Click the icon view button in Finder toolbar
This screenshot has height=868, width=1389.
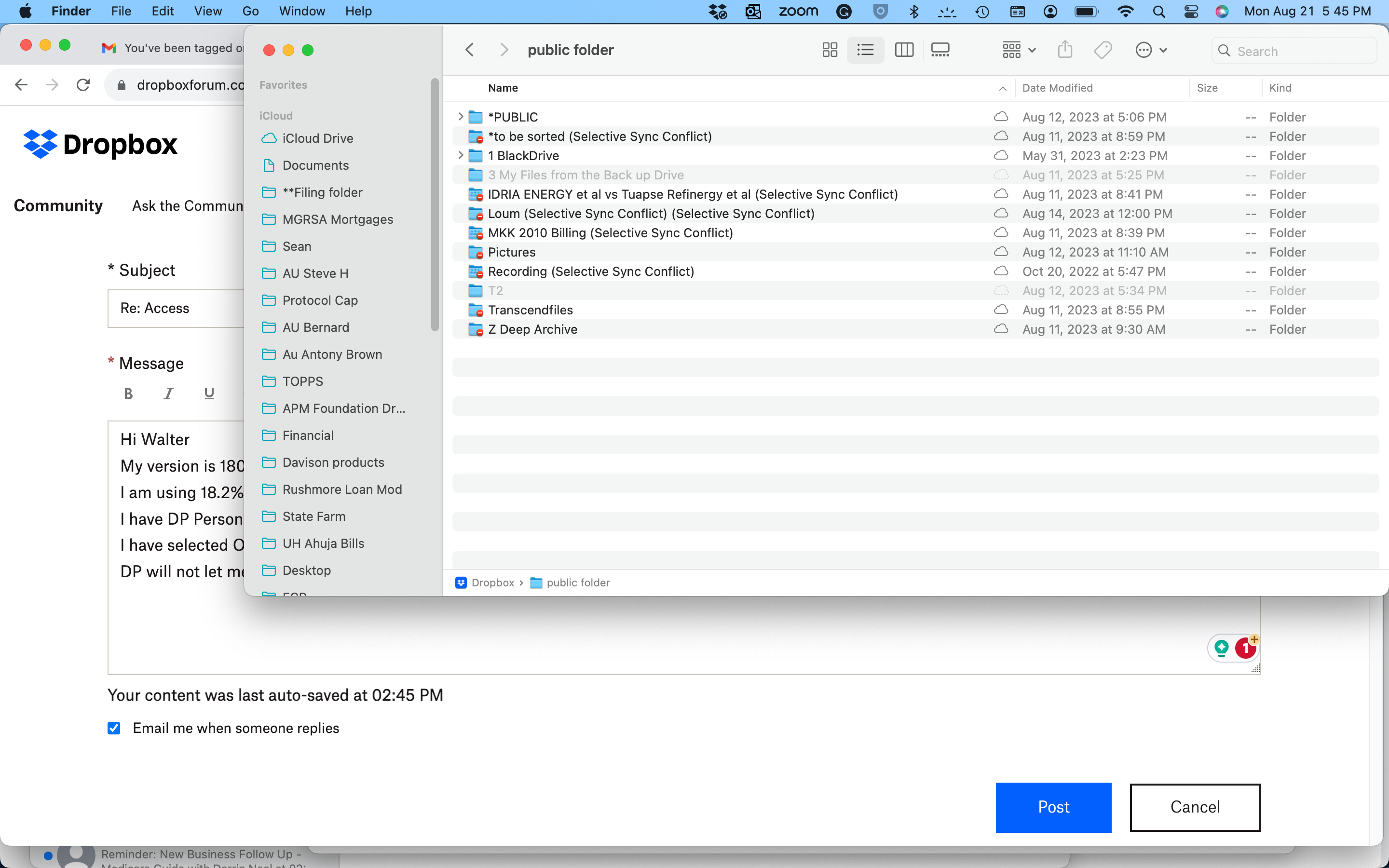[x=830, y=49]
